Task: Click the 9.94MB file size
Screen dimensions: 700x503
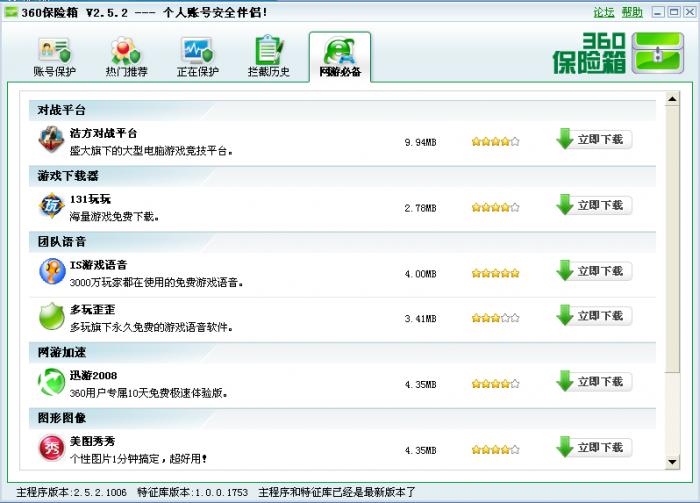Action: [420, 142]
